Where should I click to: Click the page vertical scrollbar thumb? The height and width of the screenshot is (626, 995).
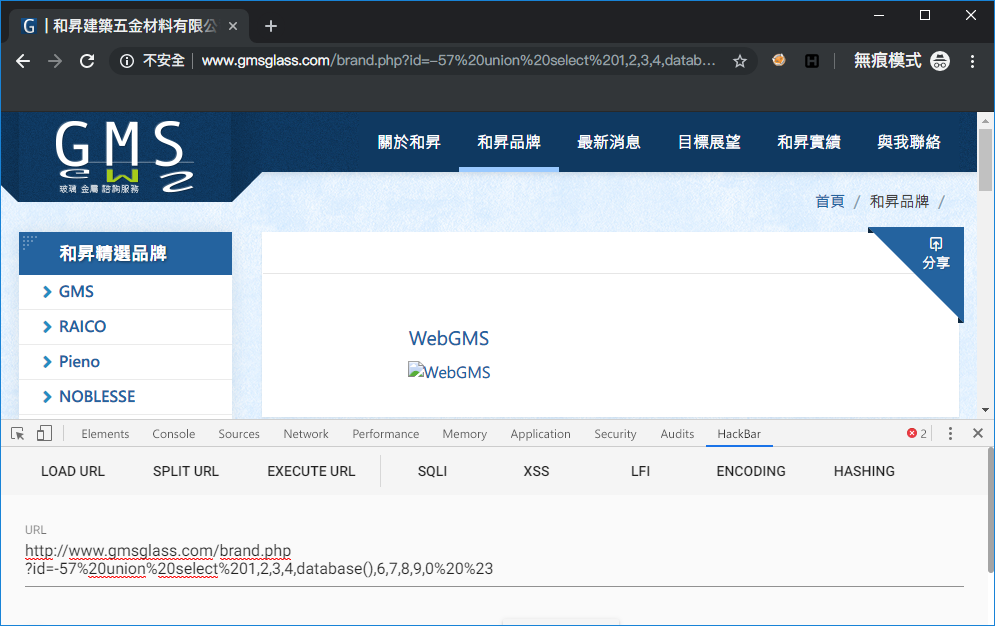(985, 159)
